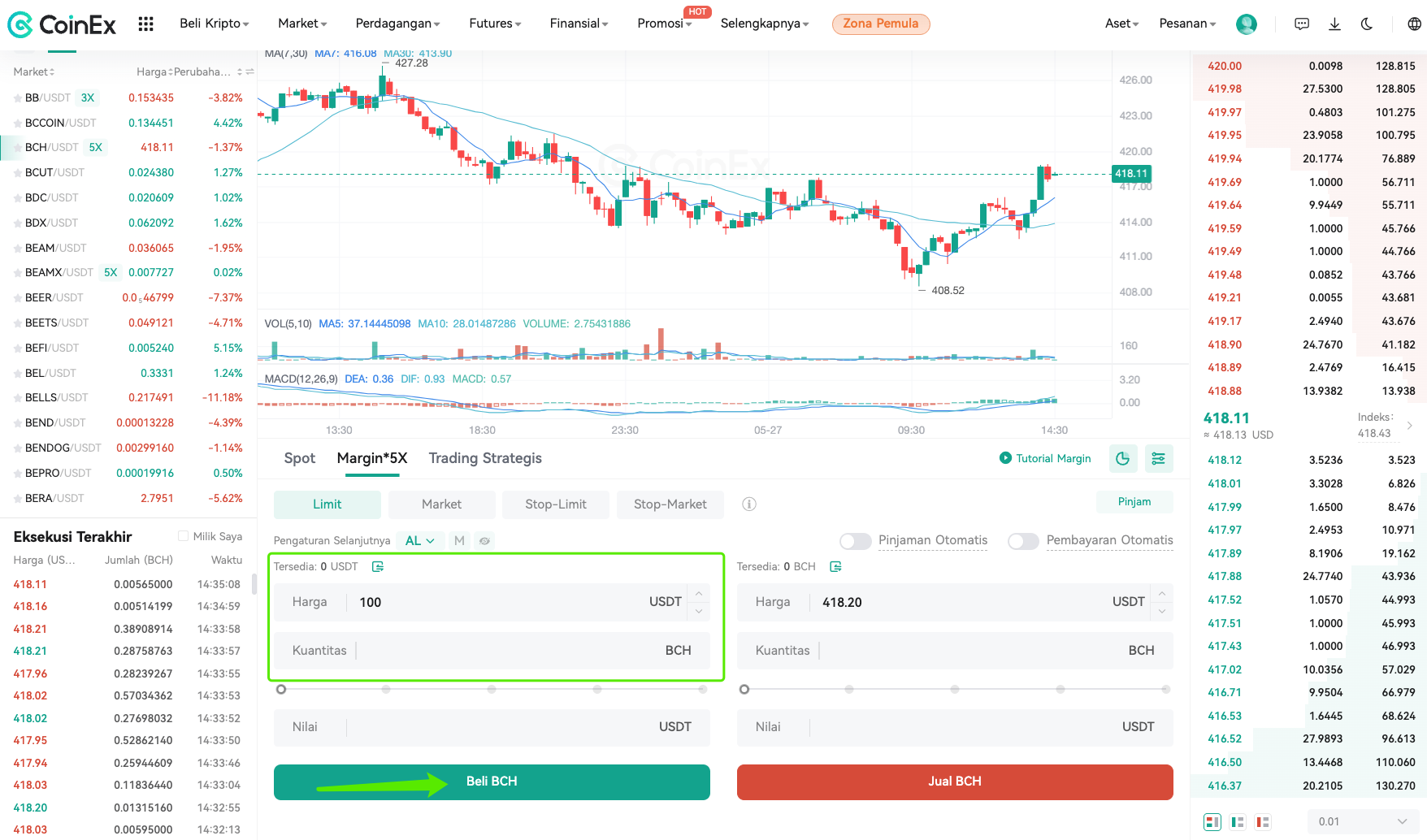This screenshot has width=1427, height=840.
Task: Switch to the Trading Strategis tab
Action: coord(485,458)
